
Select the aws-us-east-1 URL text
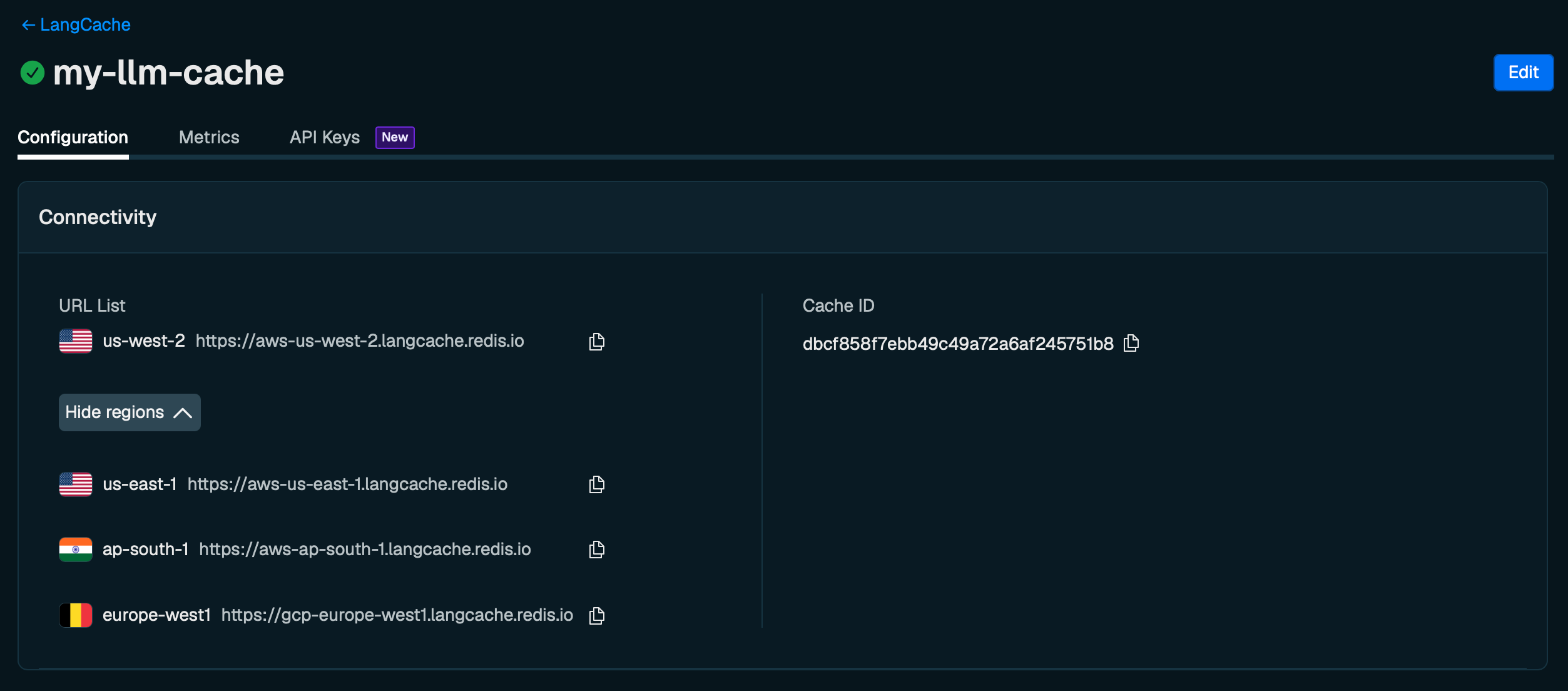(347, 484)
